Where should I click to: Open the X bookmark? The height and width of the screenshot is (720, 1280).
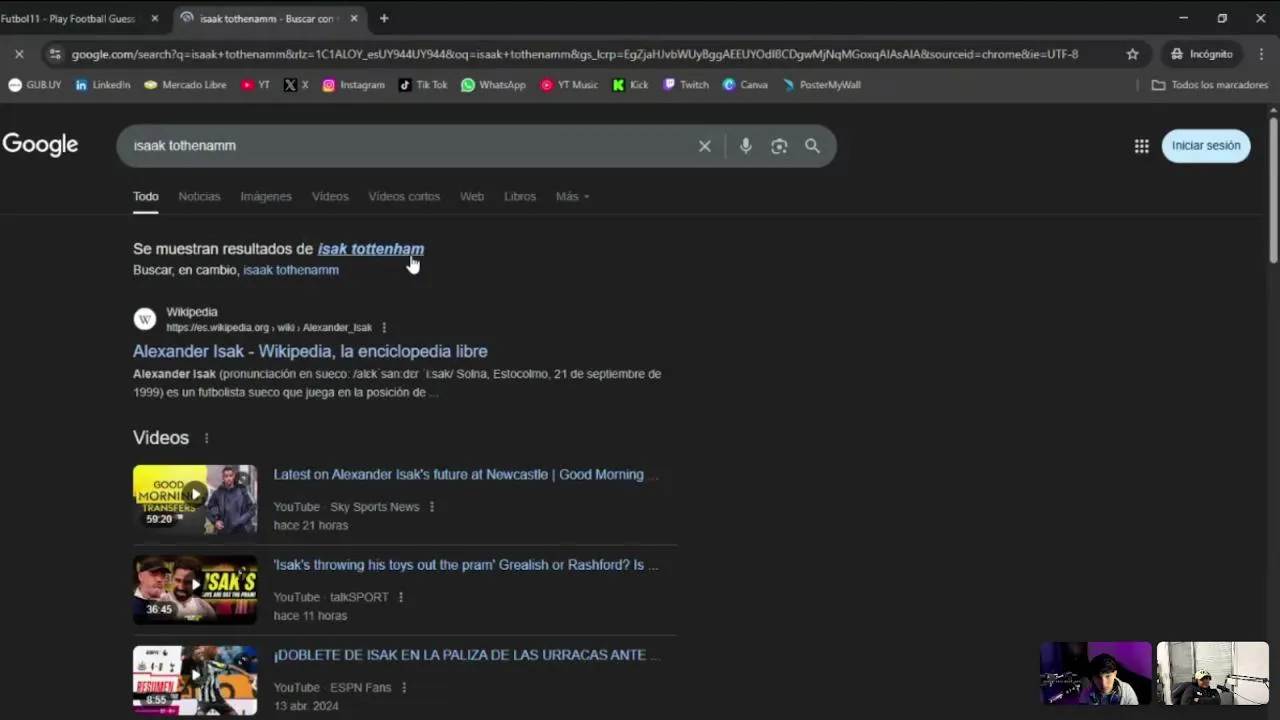tap(296, 85)
